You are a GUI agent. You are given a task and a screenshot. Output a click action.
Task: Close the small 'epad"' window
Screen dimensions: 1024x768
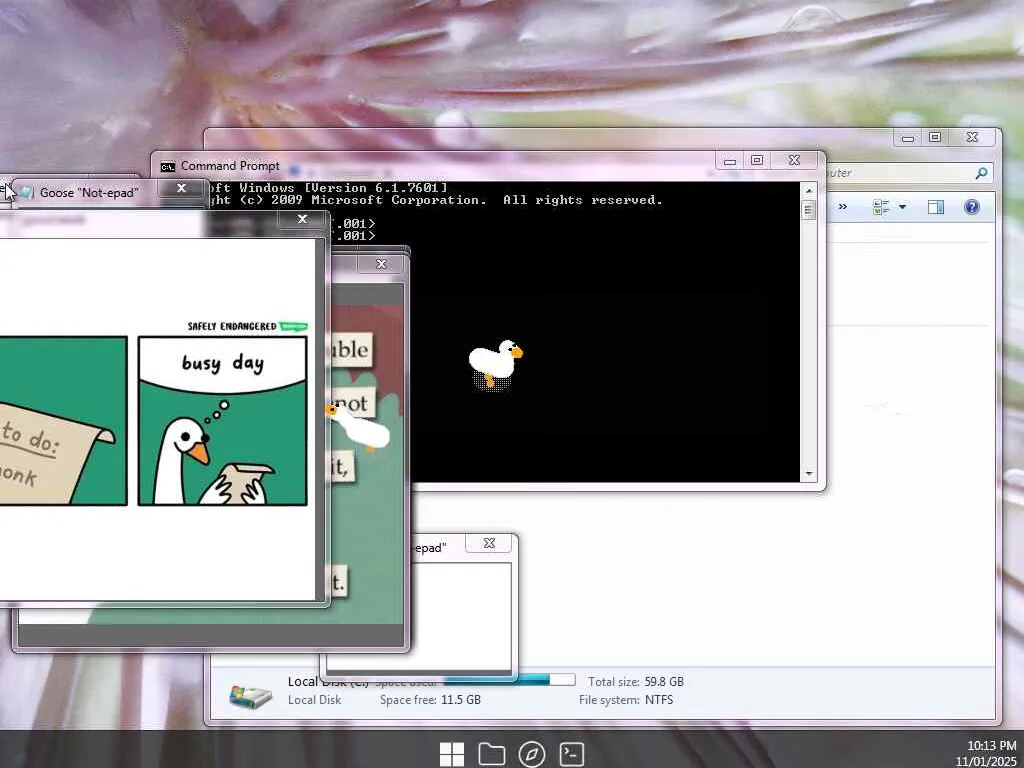[x=489, y=543]
